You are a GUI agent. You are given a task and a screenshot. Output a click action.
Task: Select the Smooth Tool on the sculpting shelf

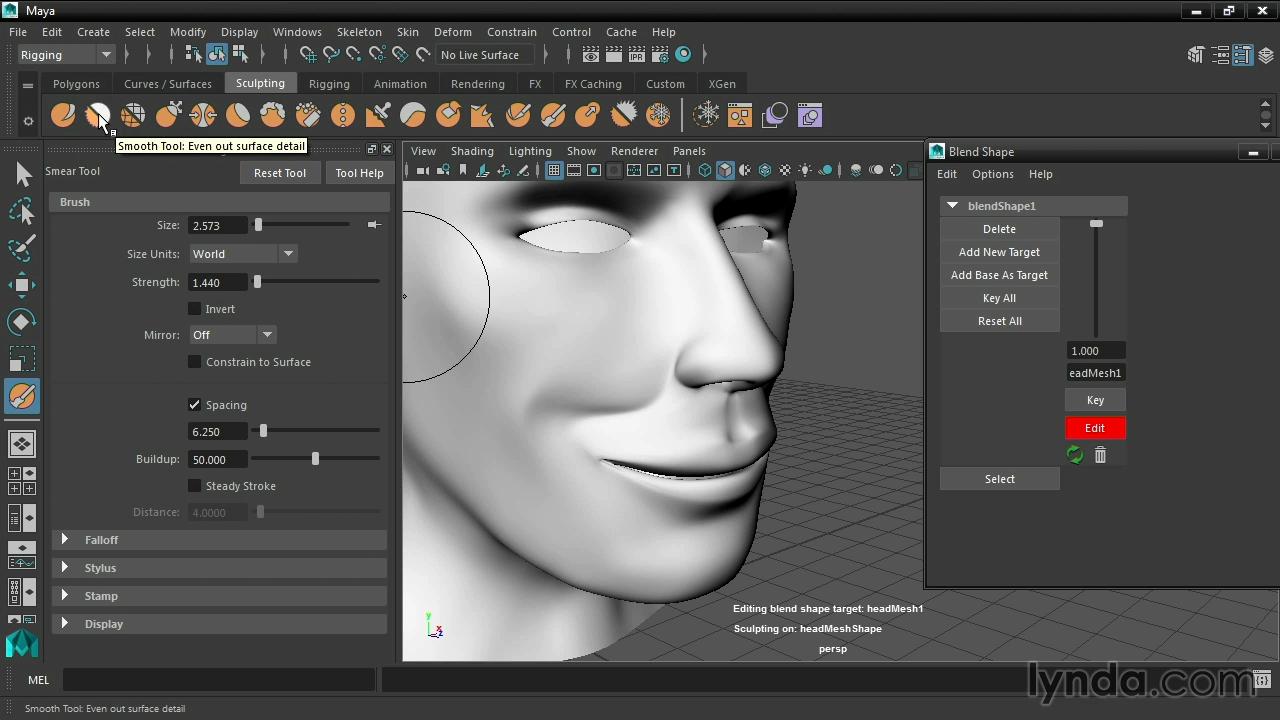tap(97, 116)
